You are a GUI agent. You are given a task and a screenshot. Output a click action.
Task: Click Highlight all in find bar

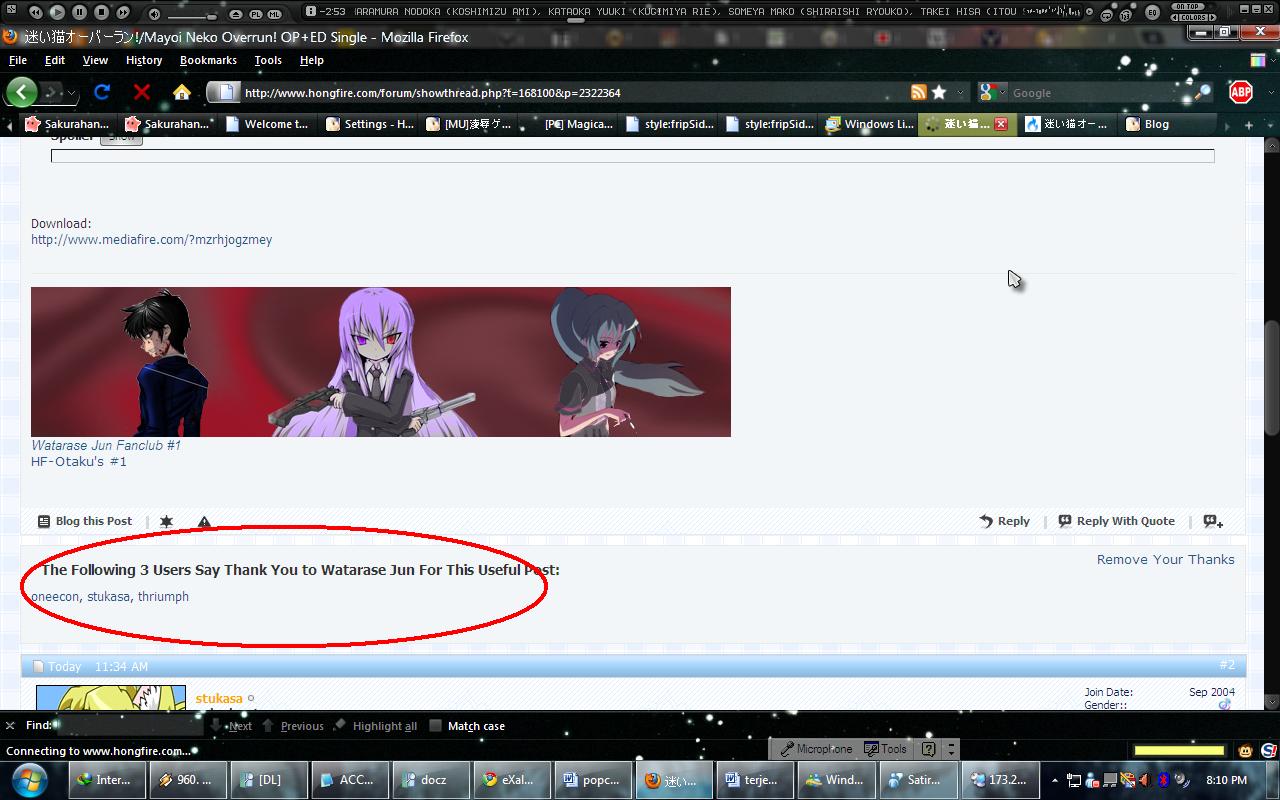click(x=375, y=726)
